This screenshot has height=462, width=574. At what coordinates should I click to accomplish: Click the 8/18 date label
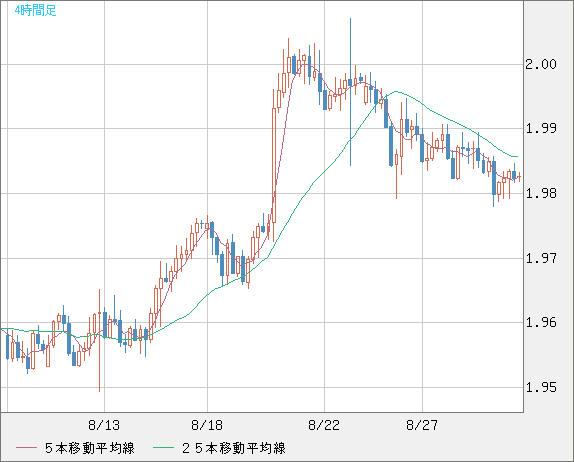click(207, 425)
